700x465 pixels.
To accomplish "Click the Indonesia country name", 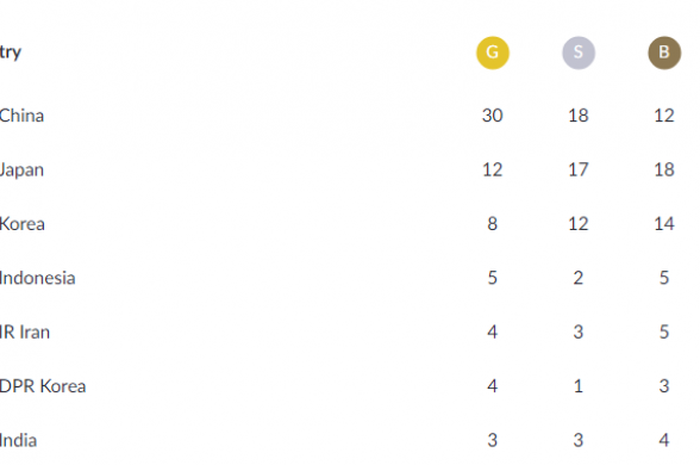I will coord(37,278).
